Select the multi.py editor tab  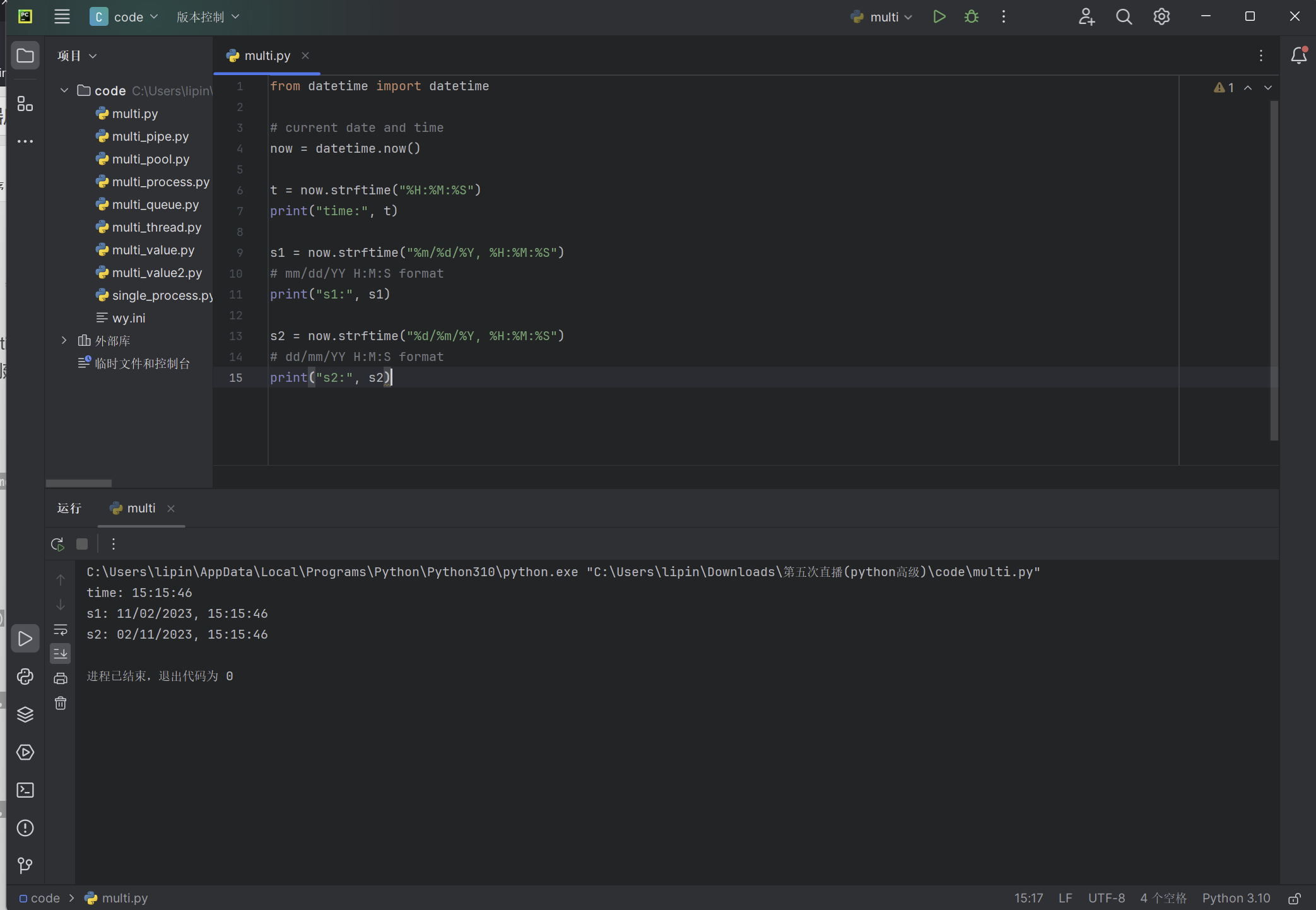(x=267, y=56)
